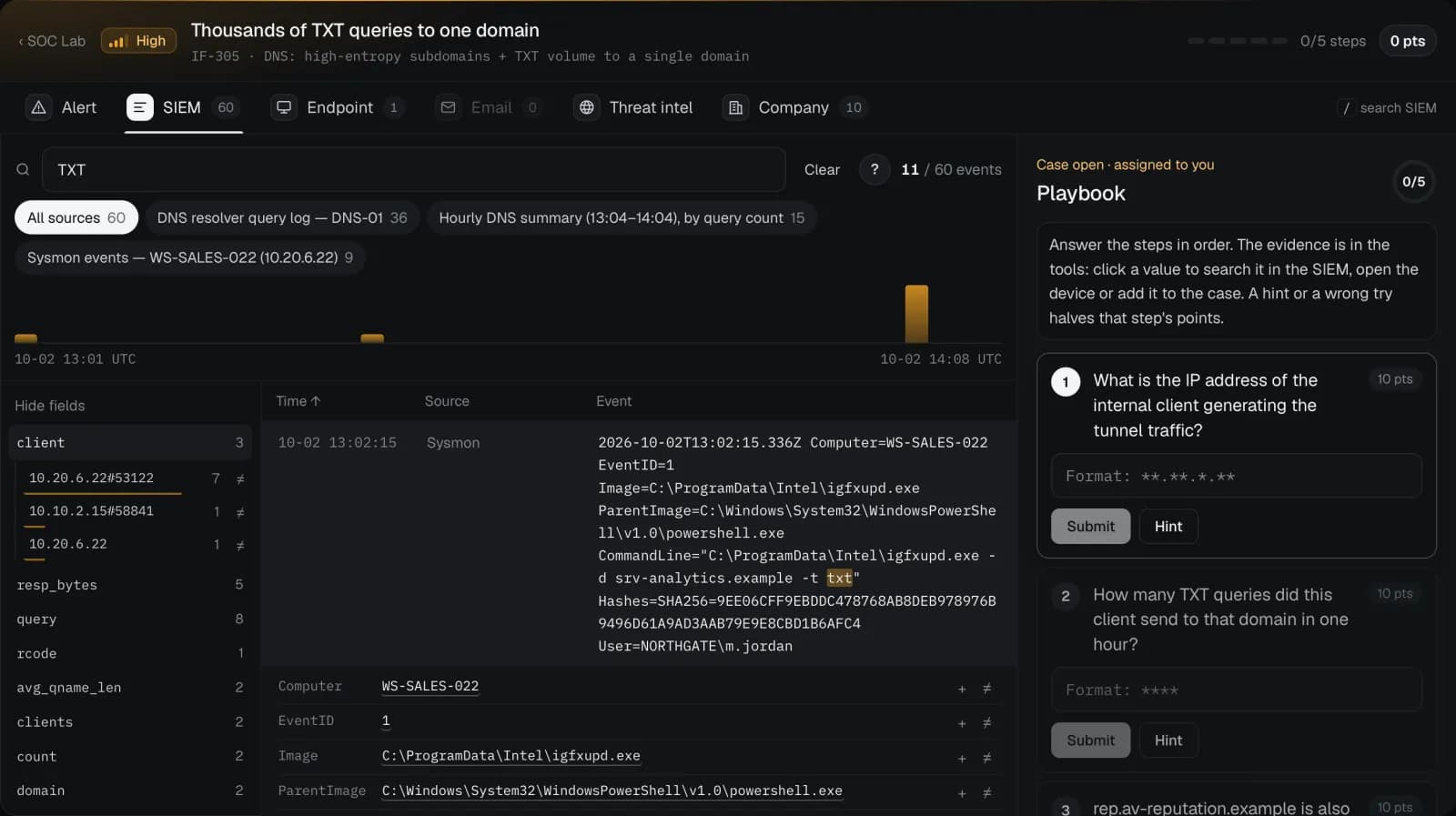Select client value 10.20.6.22#53122

click(91, 478)
